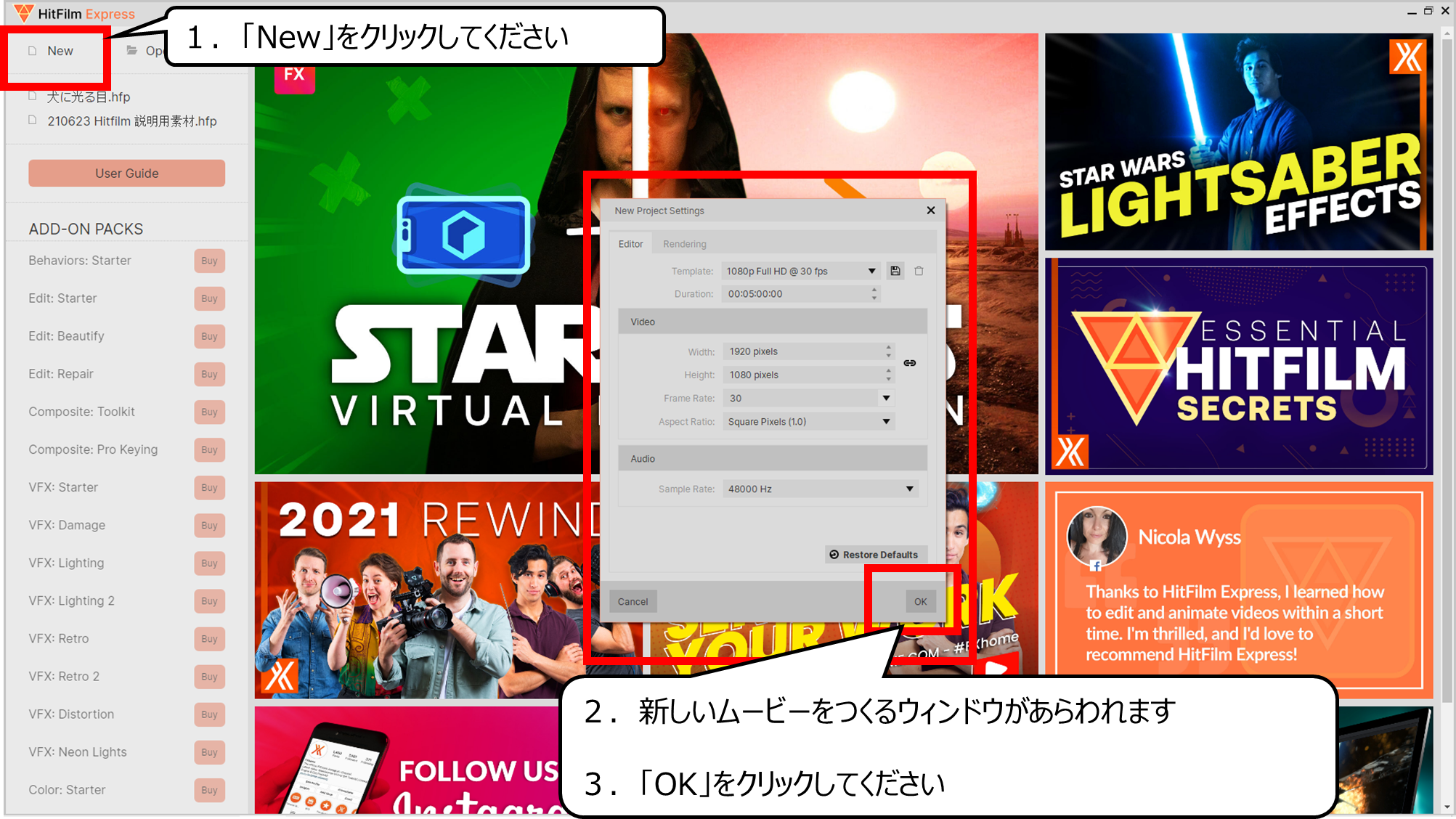This screenshot has width=1456, height=819.
Task: Switch to the Rendering tab
Action: point(684,244)
